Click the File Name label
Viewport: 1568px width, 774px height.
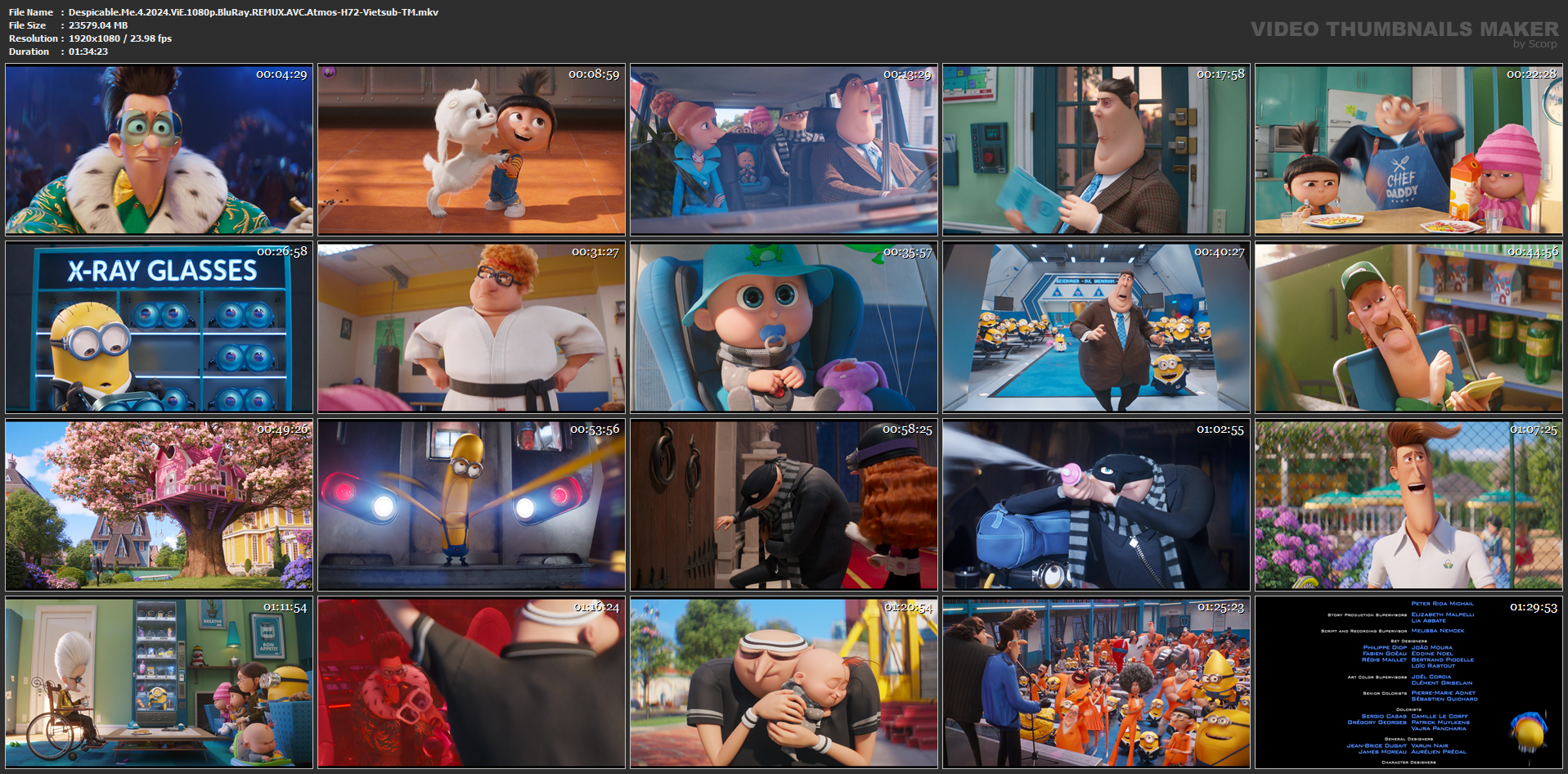(31, 12)
